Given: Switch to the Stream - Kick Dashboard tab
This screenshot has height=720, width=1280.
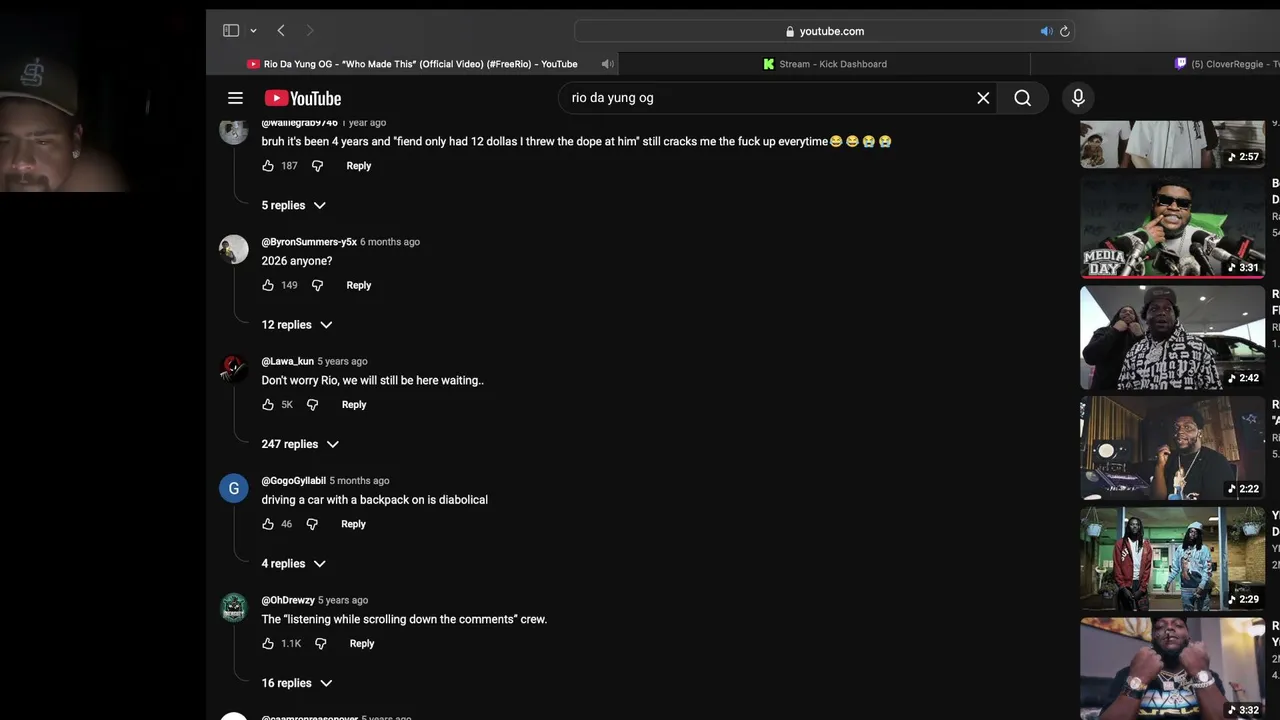Looking at the screenshot, I should click(825, 64).
